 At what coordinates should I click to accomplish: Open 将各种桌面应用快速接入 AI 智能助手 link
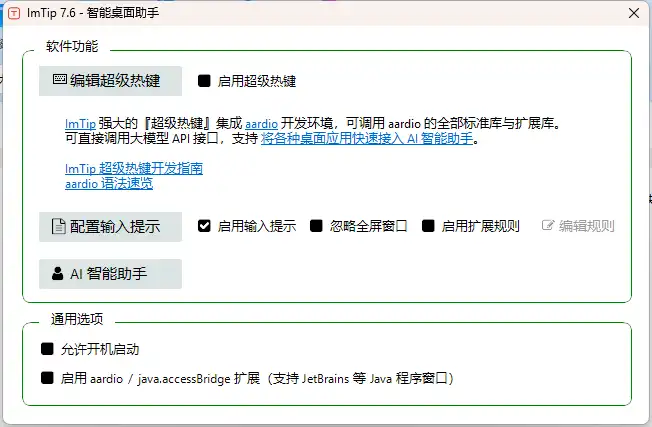click(x=367, y=138)
